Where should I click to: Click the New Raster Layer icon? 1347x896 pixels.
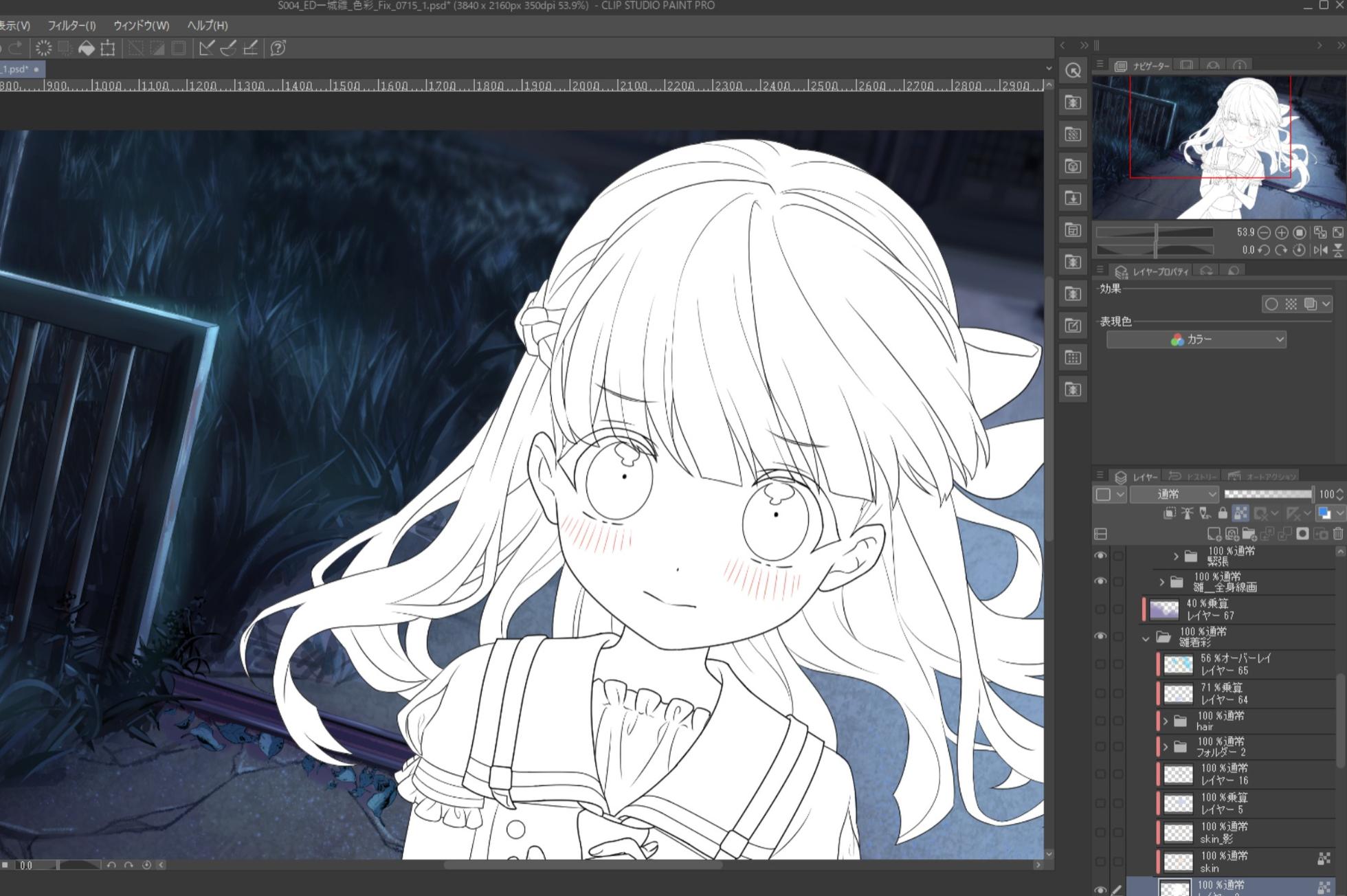(1214, 534)
